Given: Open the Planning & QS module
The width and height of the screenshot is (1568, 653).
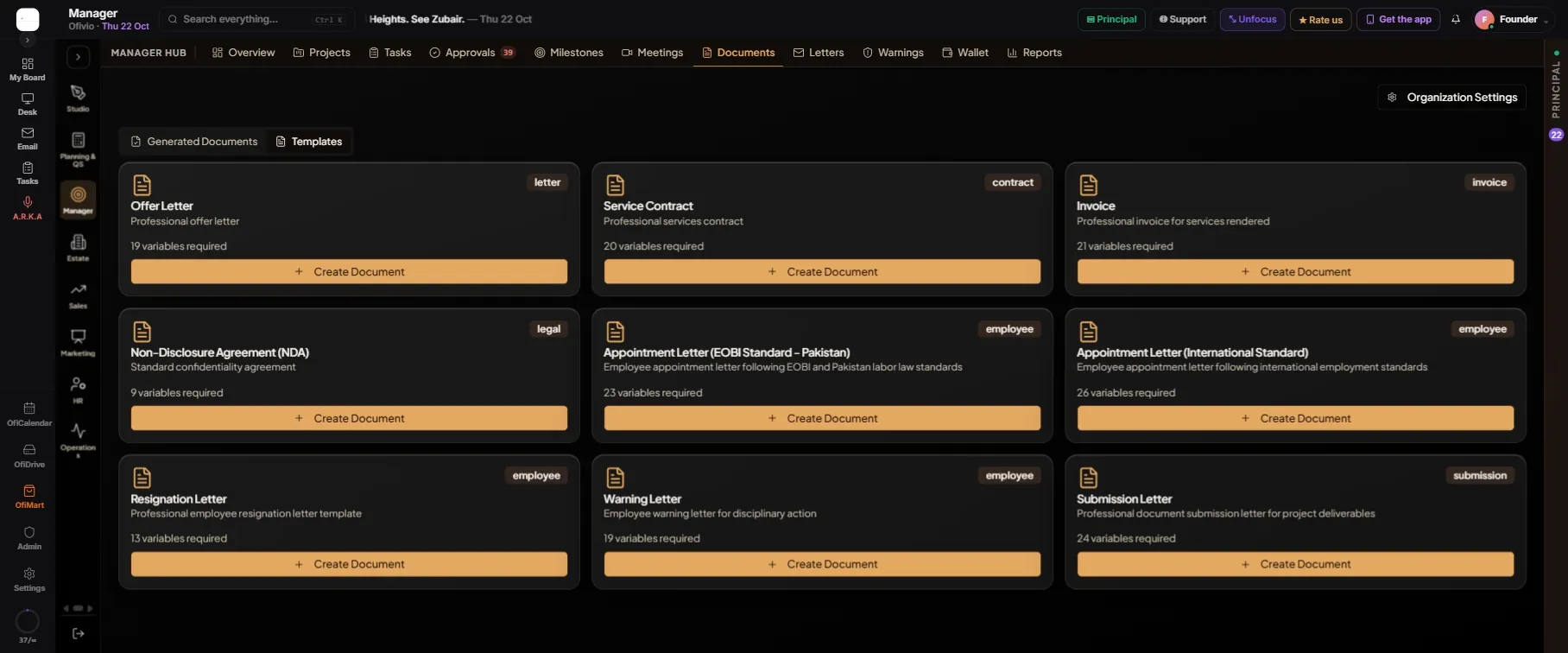Looking at the screenshot, I should 78,149.
